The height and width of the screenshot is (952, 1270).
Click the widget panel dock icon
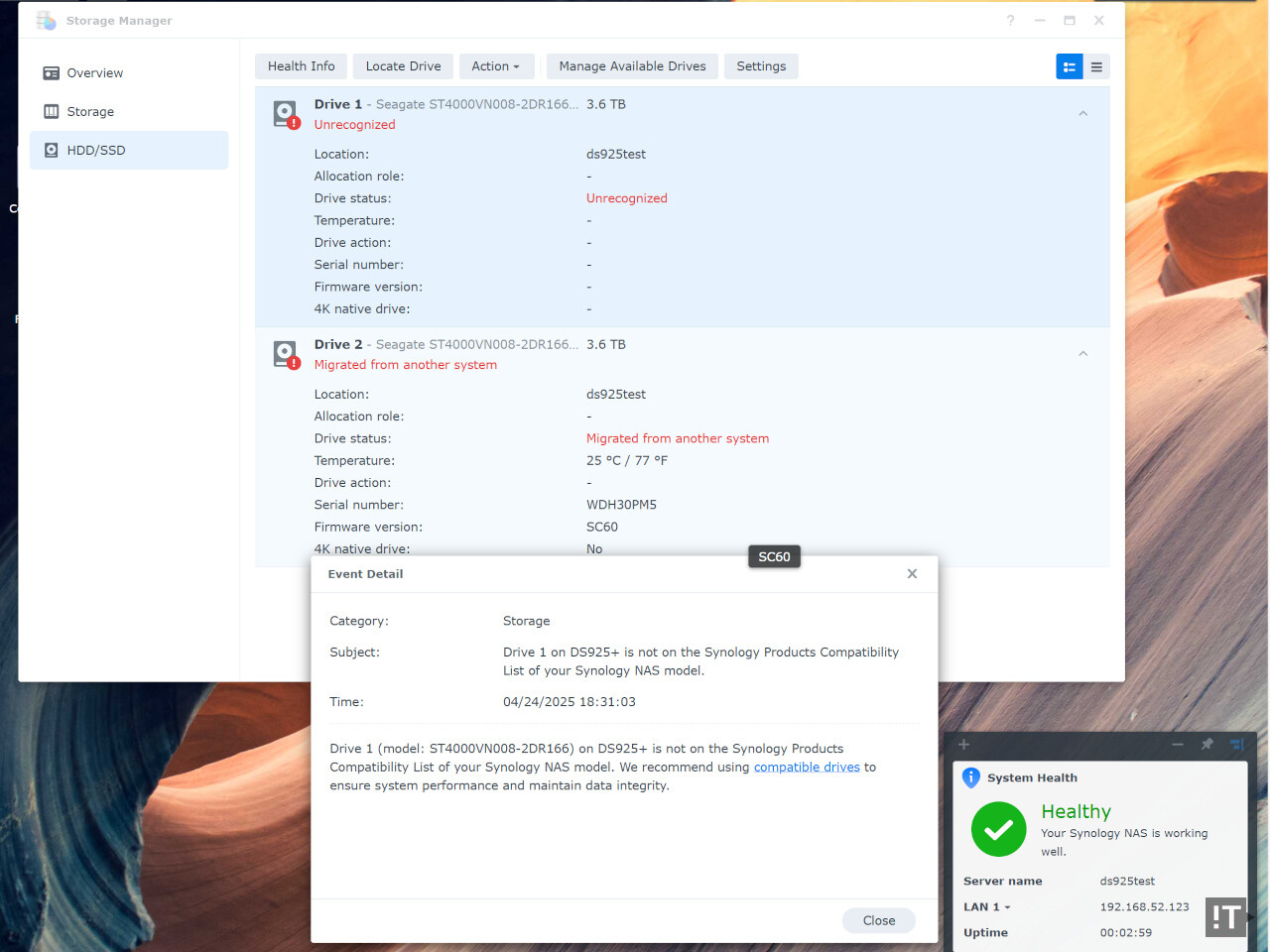click(1236, 744)
